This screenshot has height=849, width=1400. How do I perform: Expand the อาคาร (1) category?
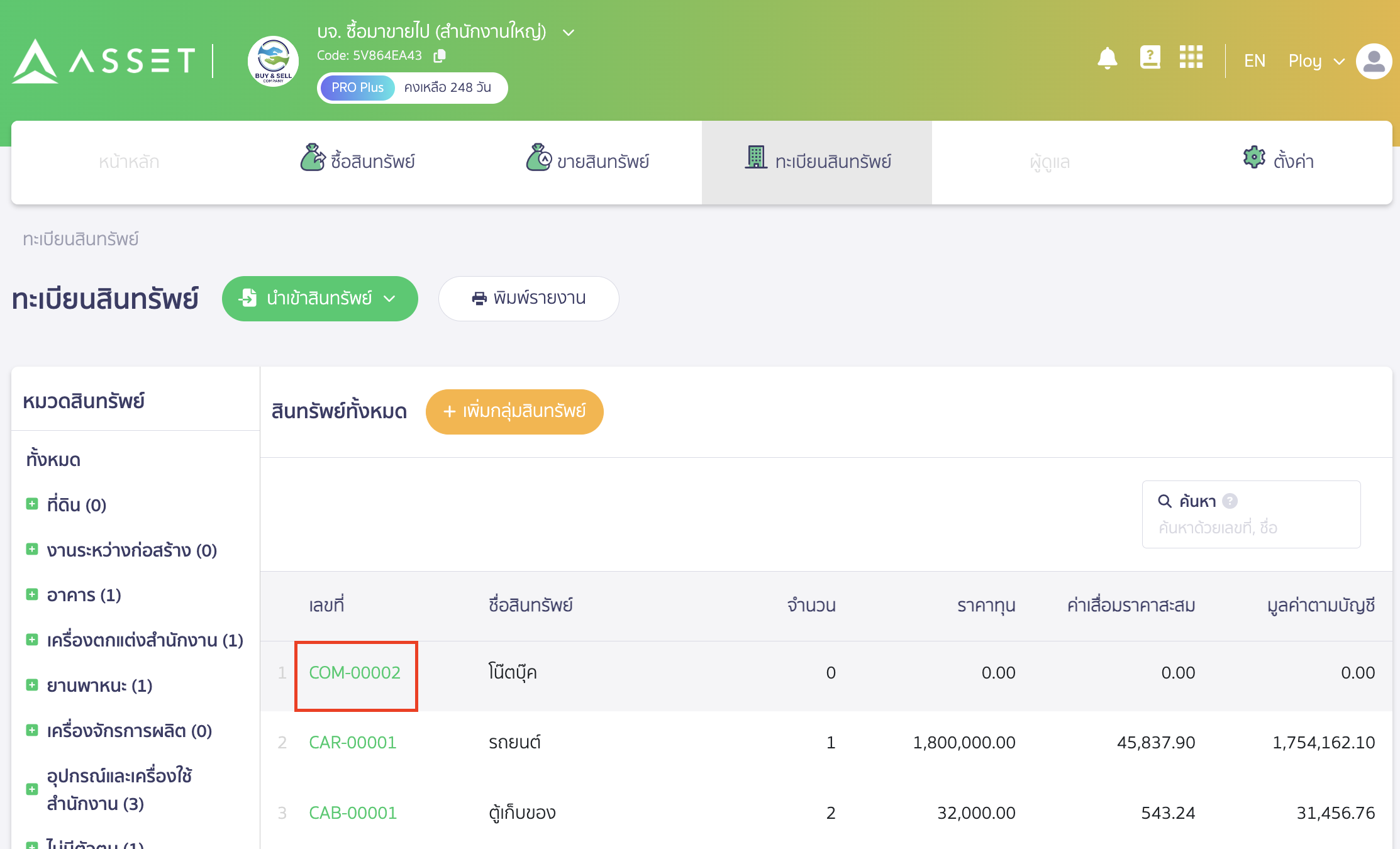32,594
